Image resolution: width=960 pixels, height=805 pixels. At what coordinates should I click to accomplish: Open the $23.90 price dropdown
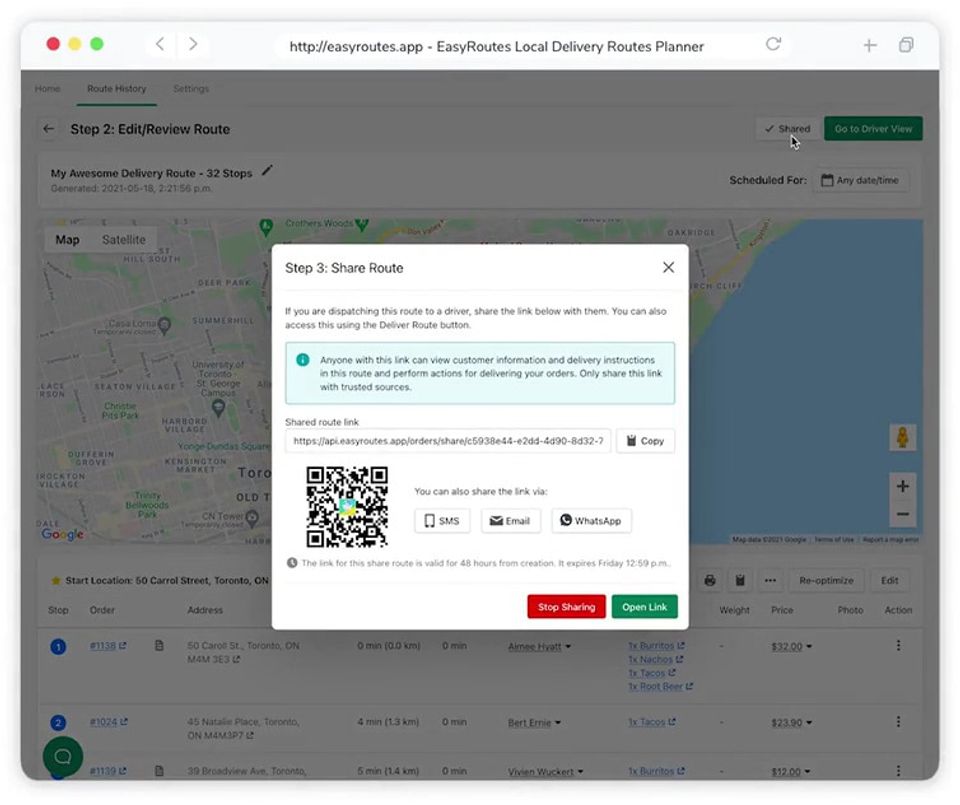click(792, 722)
